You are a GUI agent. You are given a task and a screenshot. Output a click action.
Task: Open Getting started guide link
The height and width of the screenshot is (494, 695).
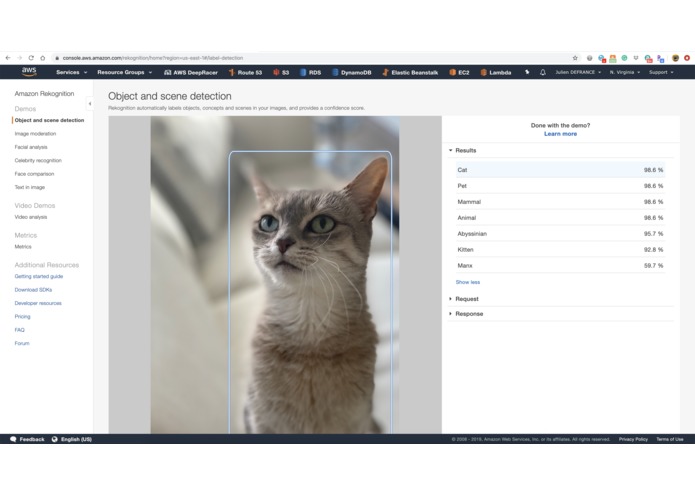pyautogui.click(x=39, y=276)
